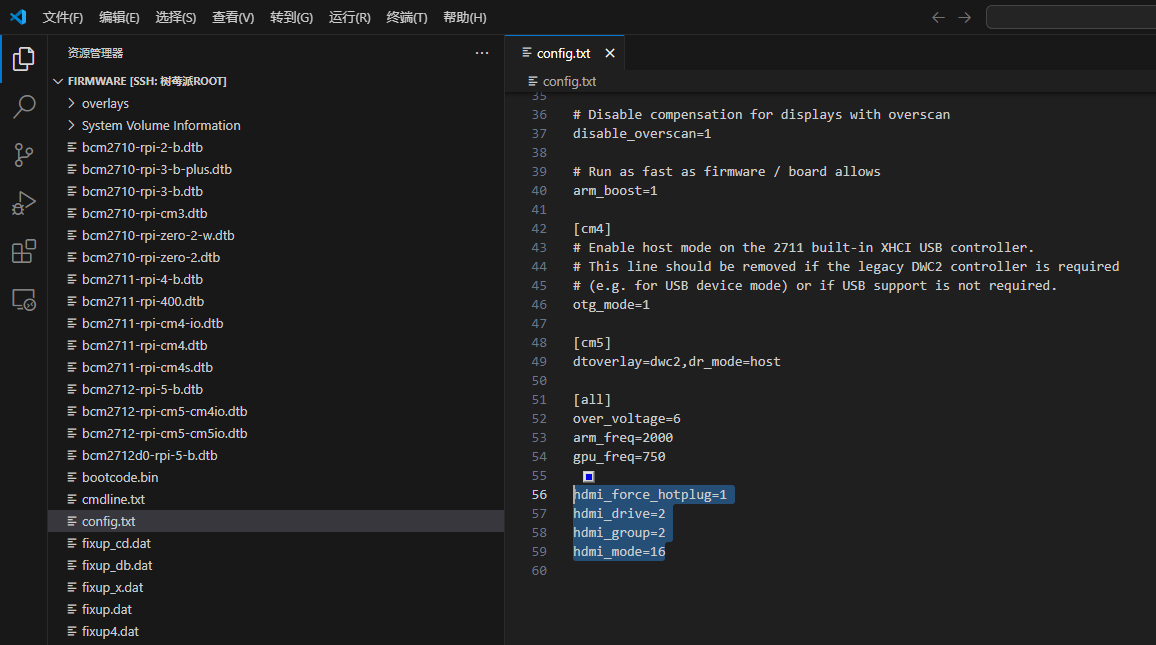Open the Extensions view icon
Screen dimensions: 1156x645
pos(24,251)
